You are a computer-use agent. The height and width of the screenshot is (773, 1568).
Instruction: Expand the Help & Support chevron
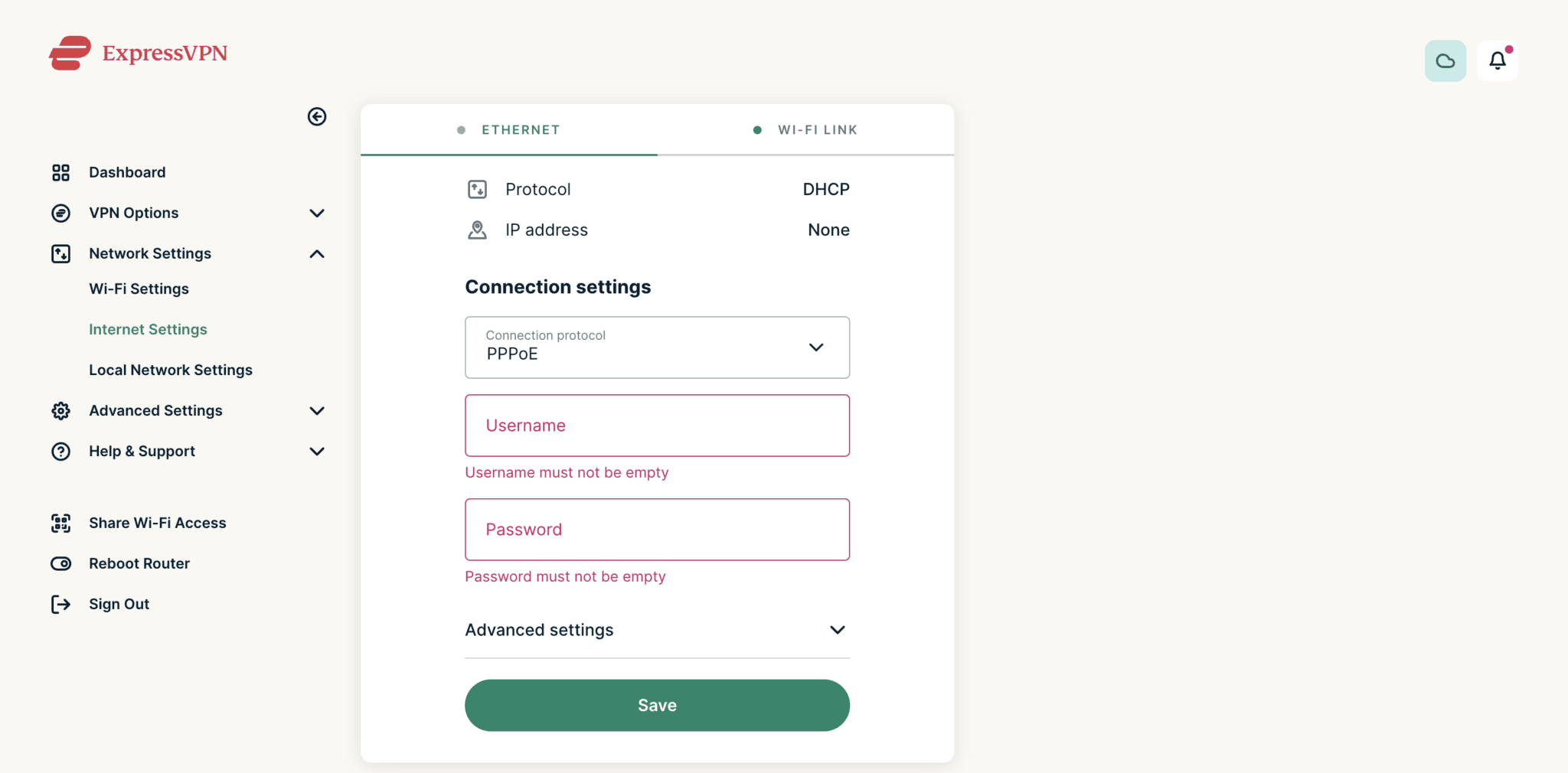point(317,452)
